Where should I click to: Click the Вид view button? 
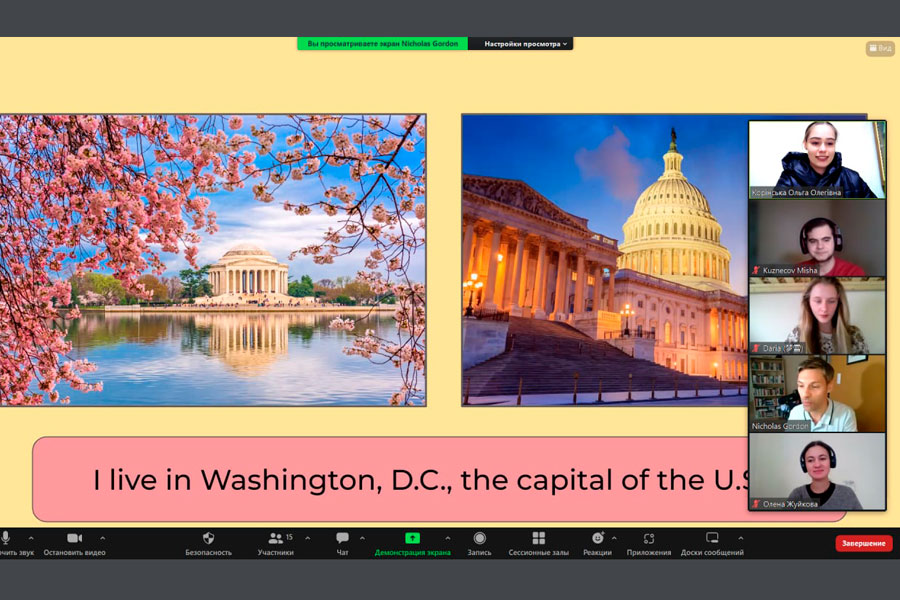(x=880, y=48)
